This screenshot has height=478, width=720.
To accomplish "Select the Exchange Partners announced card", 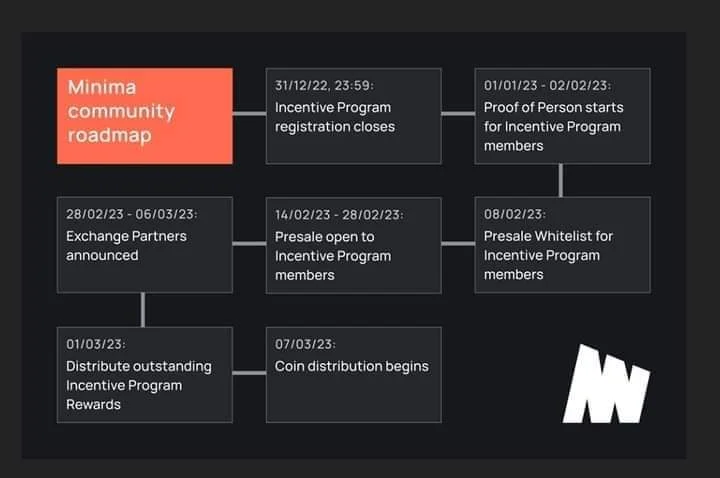I will (145, 245).
